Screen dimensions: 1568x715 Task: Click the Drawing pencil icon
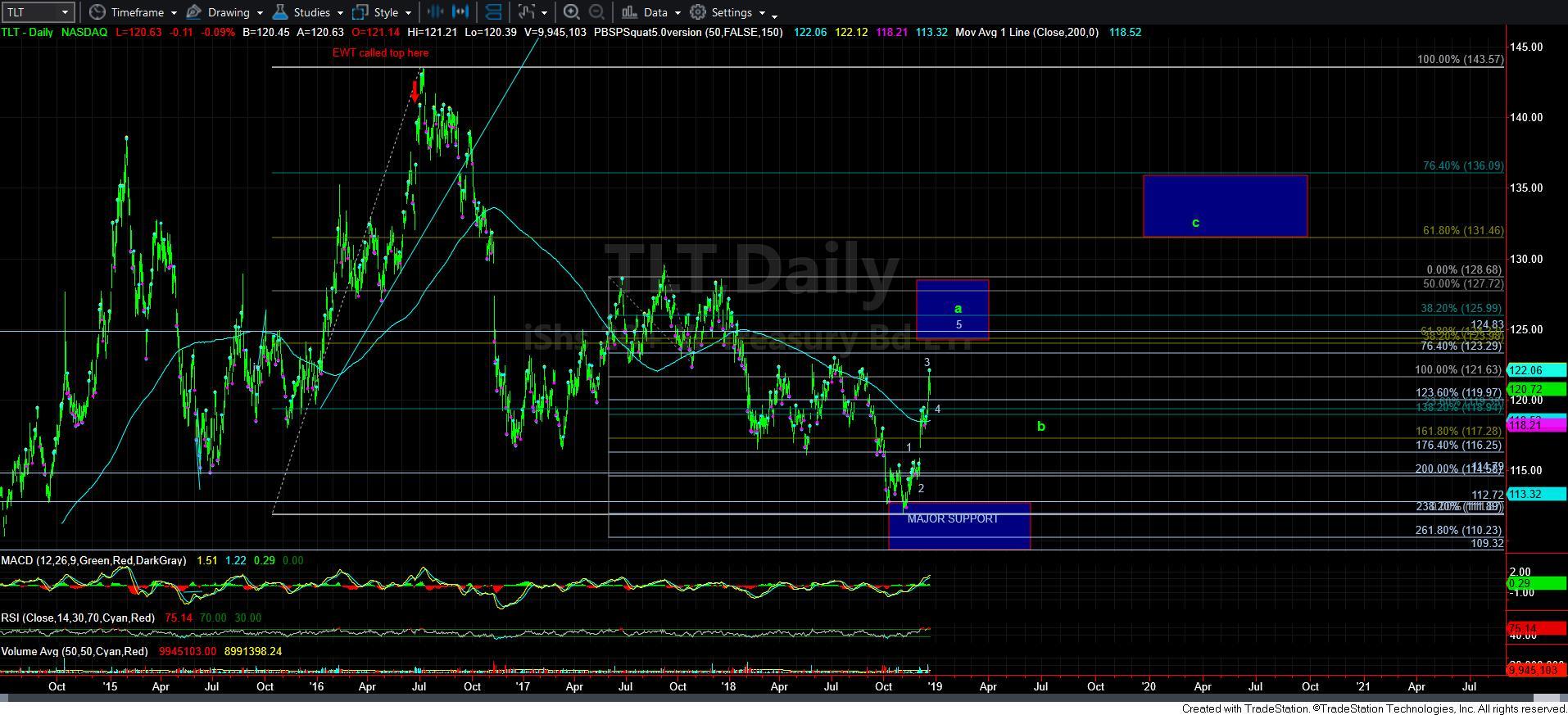coord(194,12)
